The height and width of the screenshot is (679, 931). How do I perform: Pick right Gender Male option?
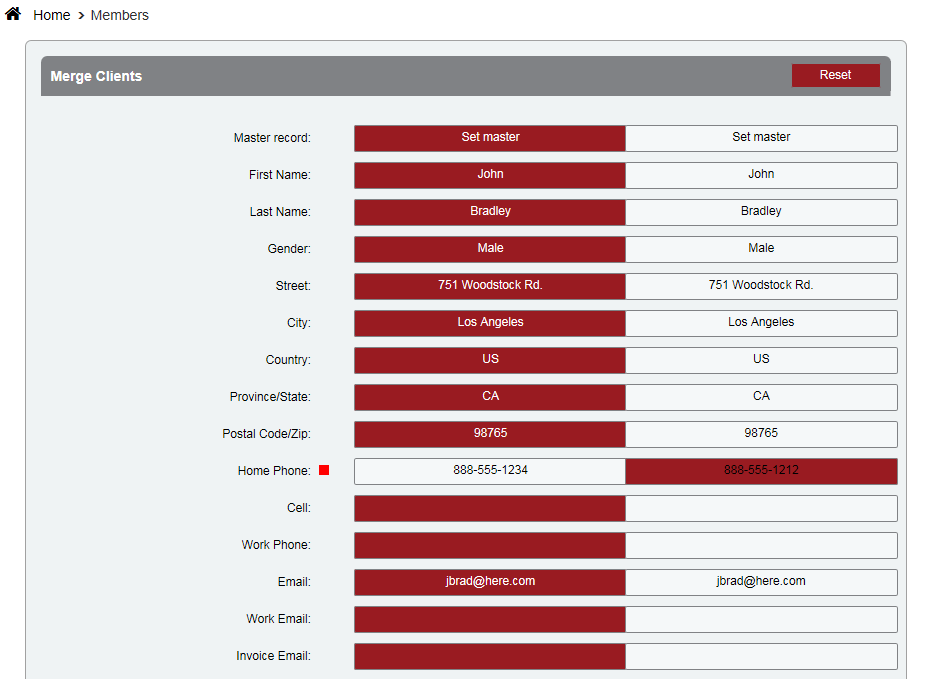pyautogui.click(x=761, y=249)
